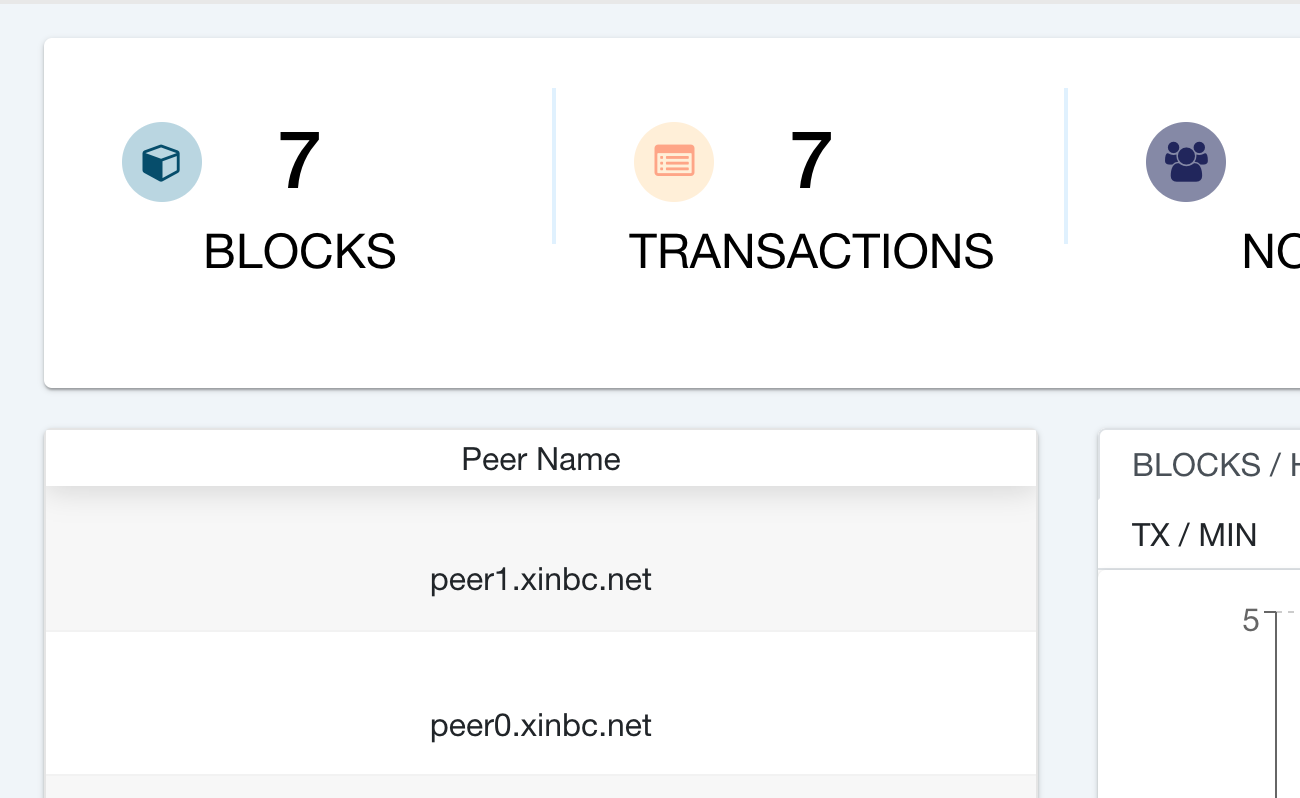The width and height of the screenshot is (1300, 798).
Task: Click the divider between Blocks and Transactions
Action: click(x=554, y=165)
